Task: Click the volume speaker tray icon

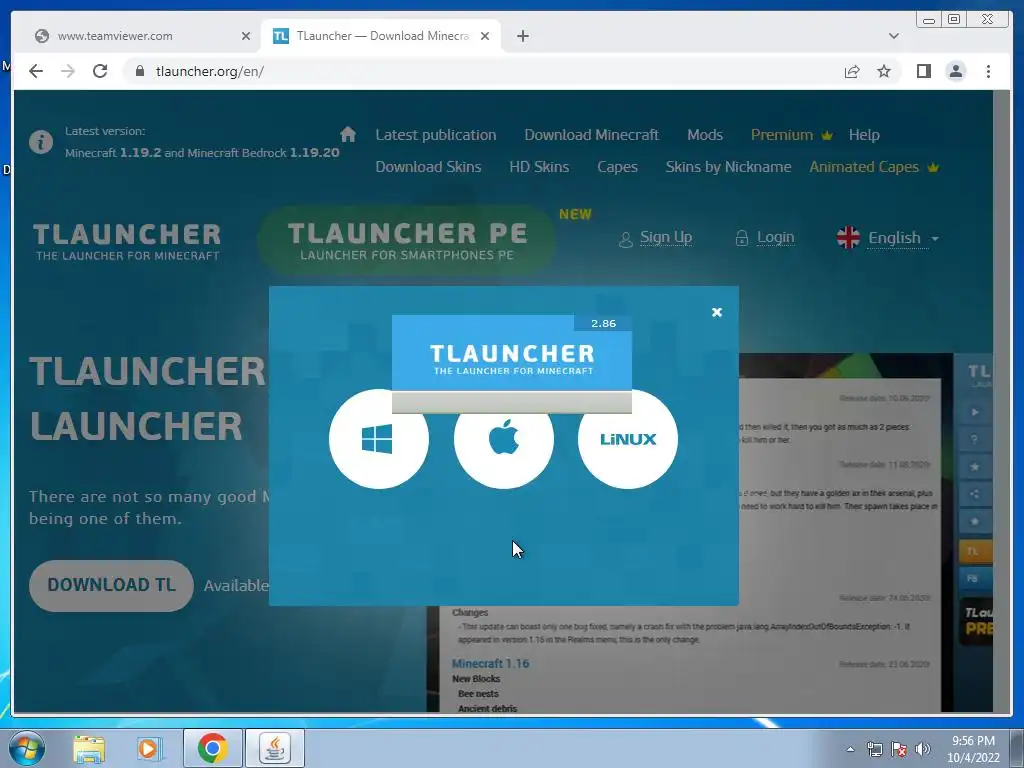Action: tap(923, 749)
